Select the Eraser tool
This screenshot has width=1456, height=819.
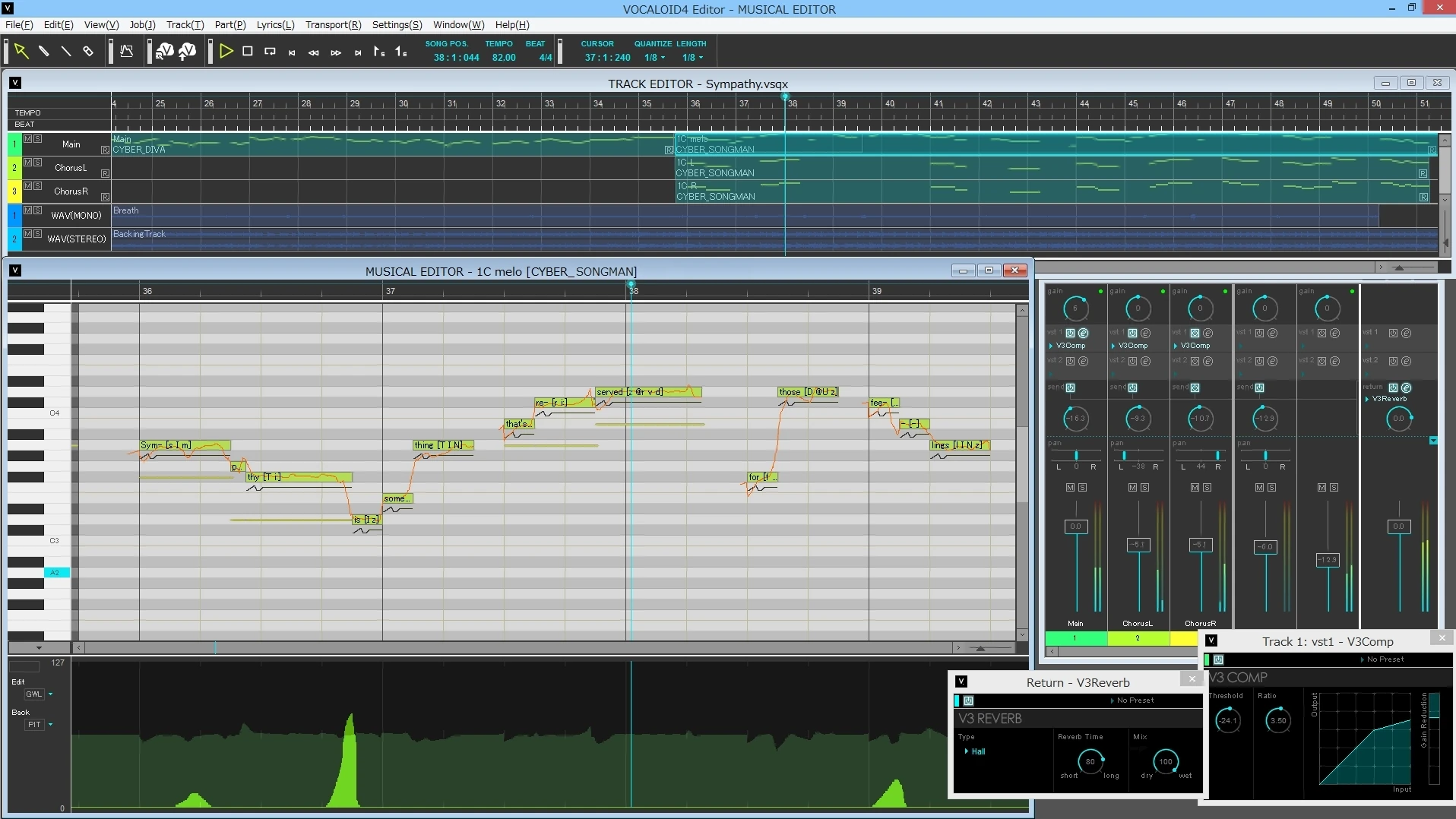point(88,52)
